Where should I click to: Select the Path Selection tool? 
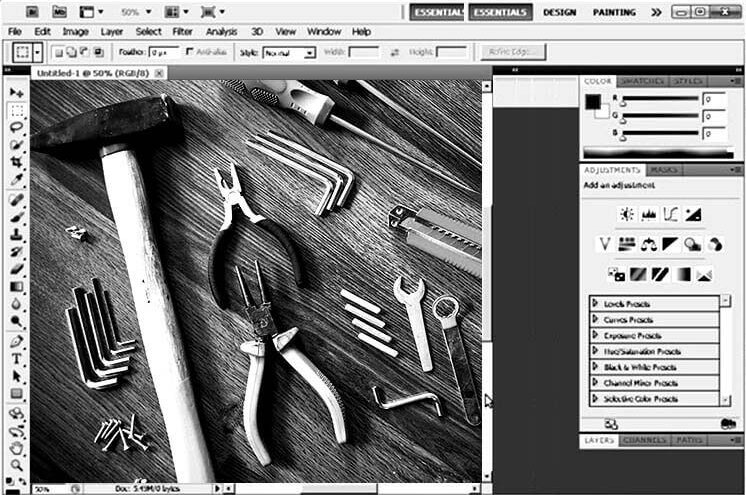coord(17,376)
